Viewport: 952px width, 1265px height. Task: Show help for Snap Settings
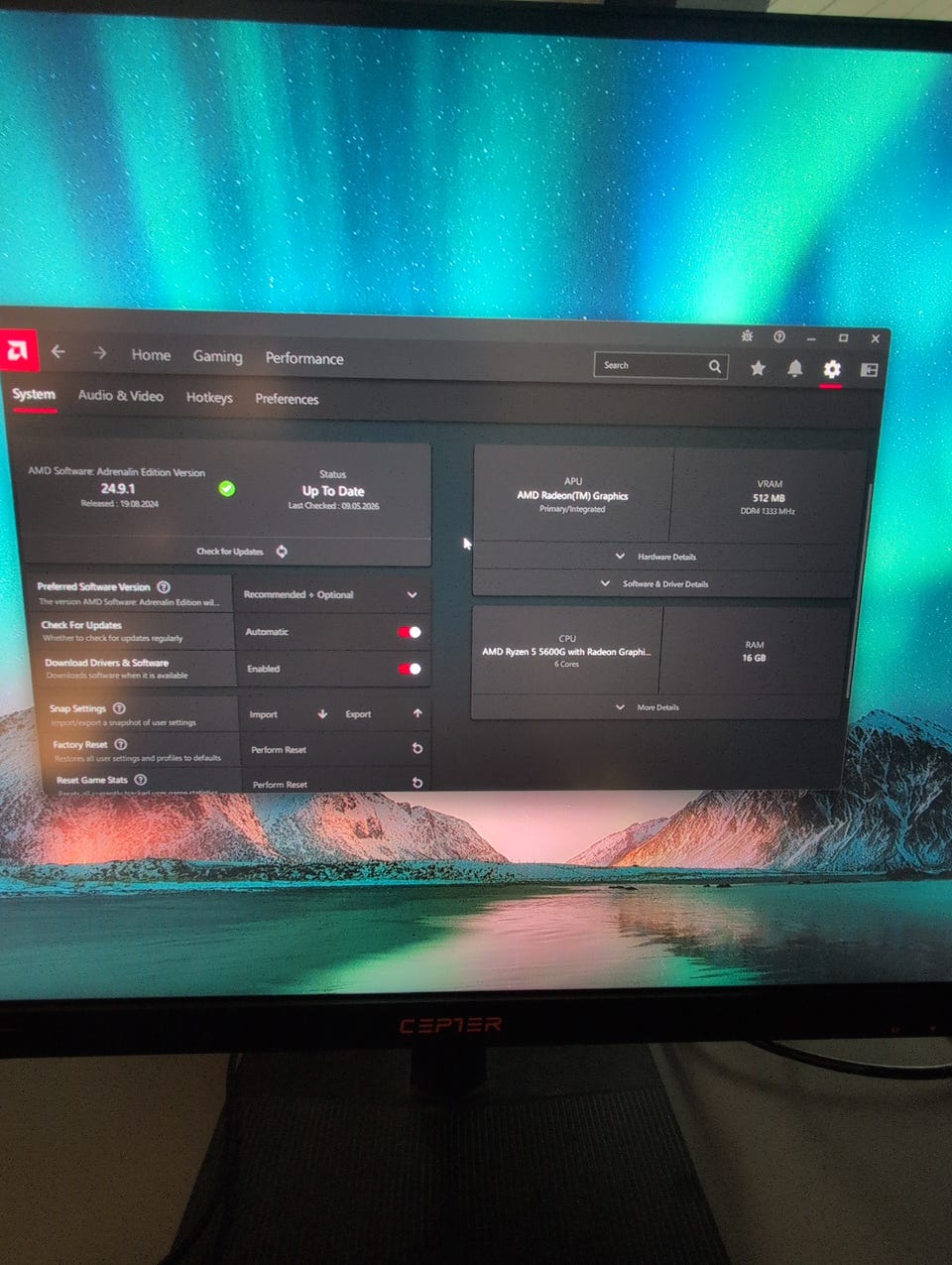(119, 708)
